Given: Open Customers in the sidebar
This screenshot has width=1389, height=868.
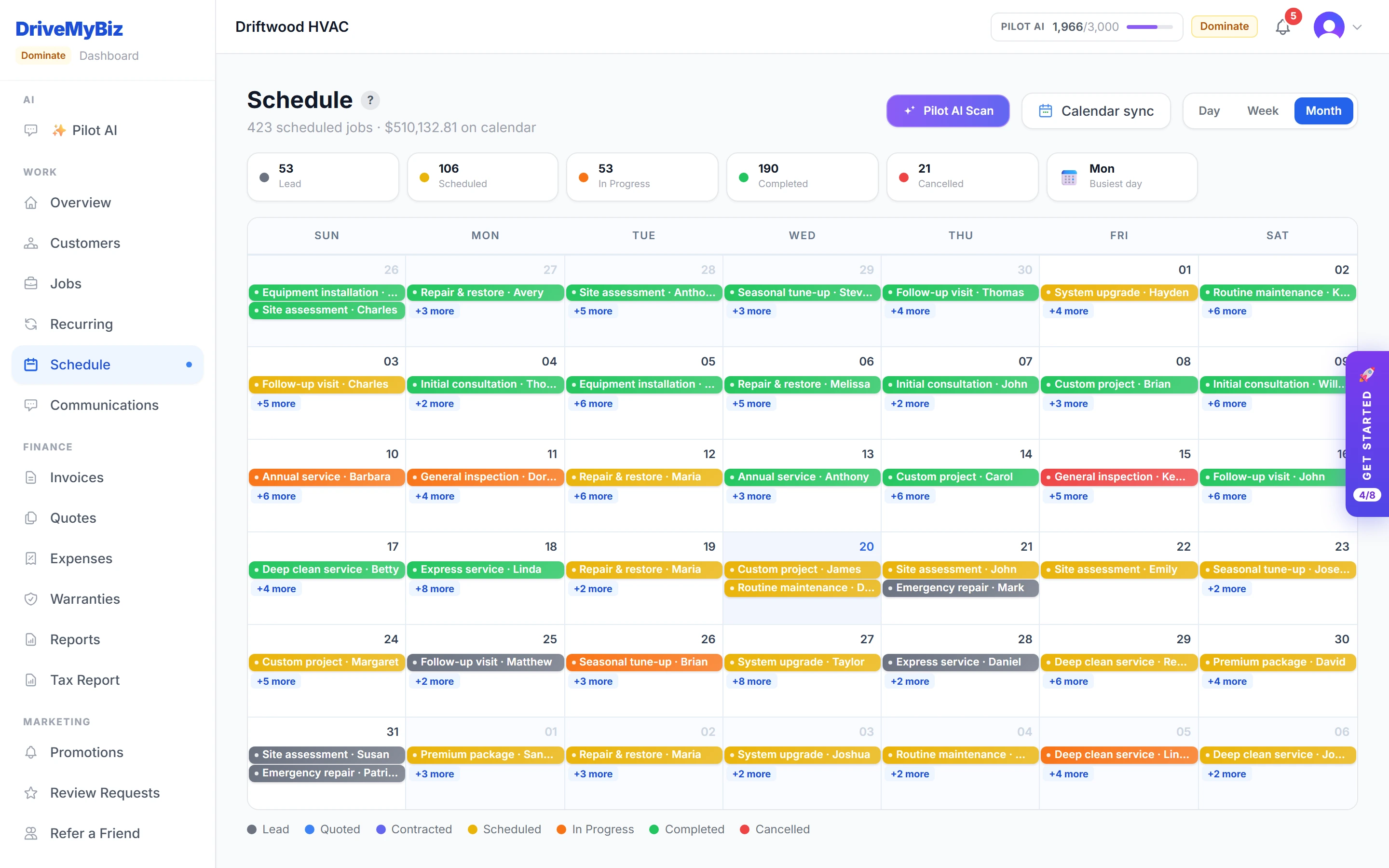Looking at the screenshot, I should coord(108,244).
